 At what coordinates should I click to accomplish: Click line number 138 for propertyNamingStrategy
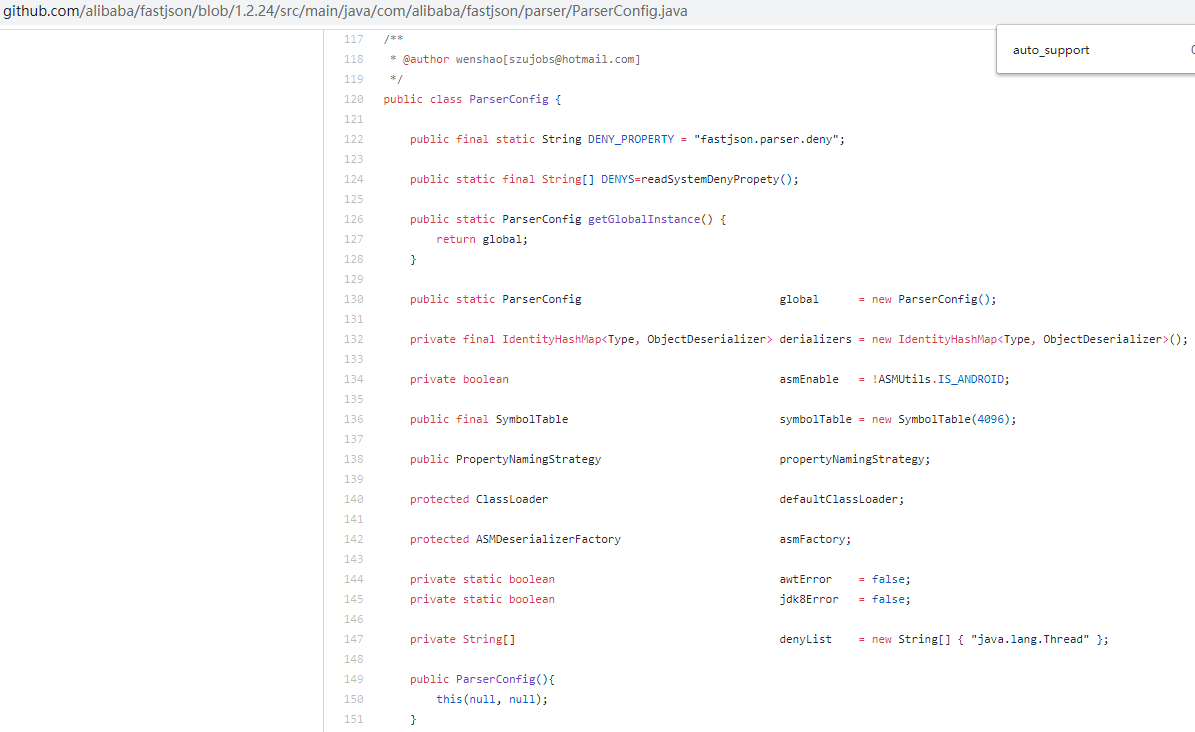click(x=353, y=459)
